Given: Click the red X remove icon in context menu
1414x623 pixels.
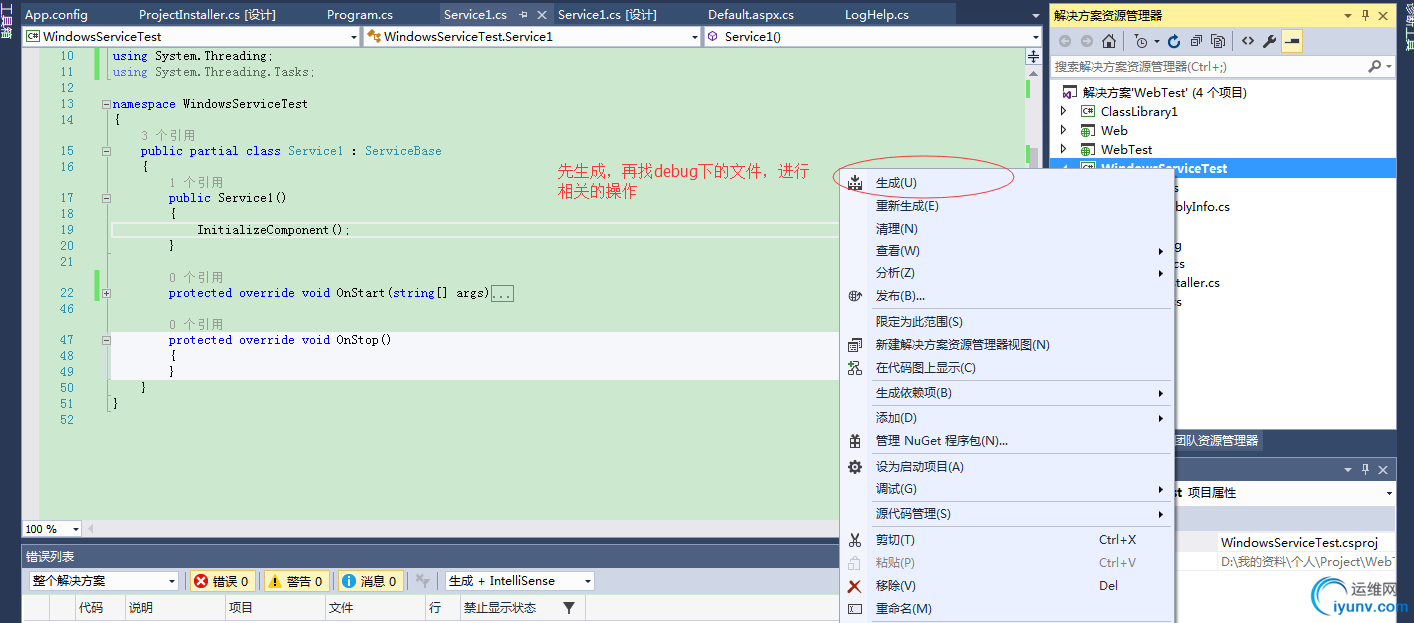Looking at the screenshot, I should coord(855,586).
